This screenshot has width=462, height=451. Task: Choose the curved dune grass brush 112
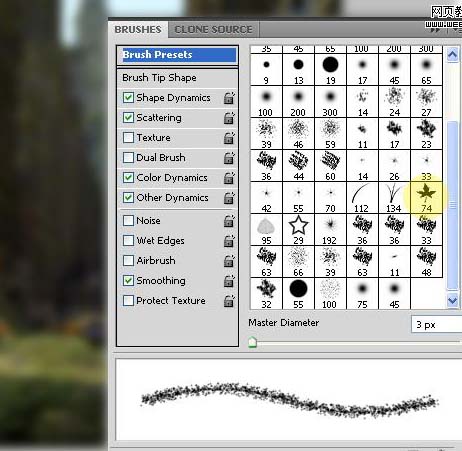pos(362,198)
